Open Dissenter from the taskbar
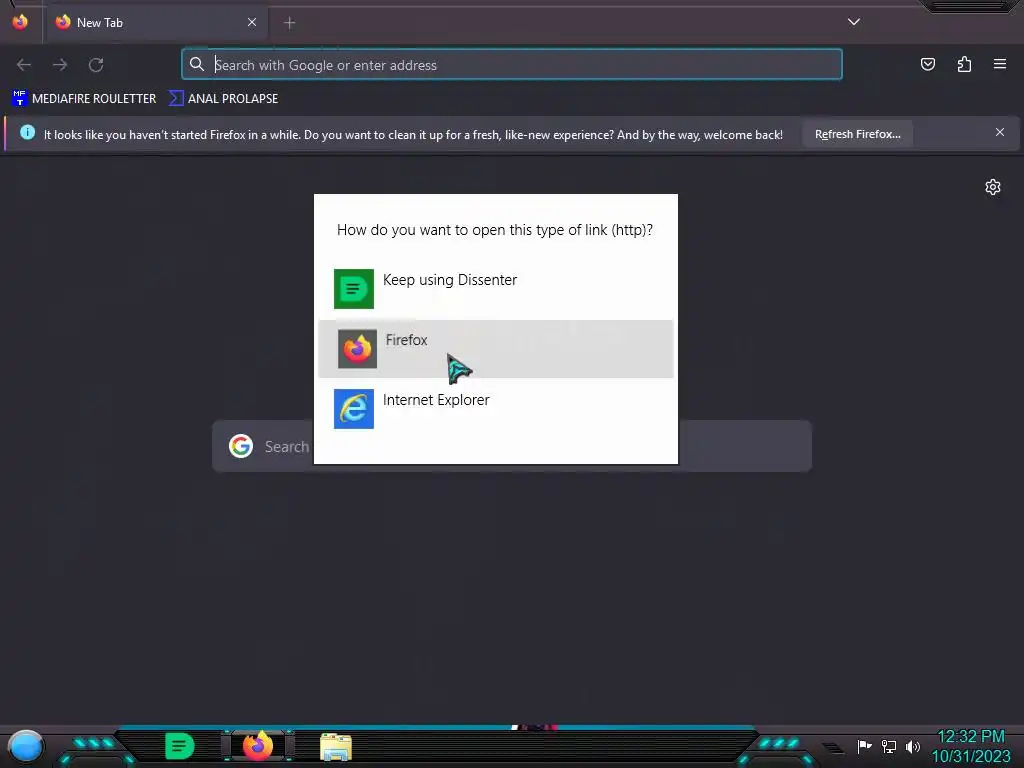Image resolution: width=1024 pixels, height=768 pixels. tap(180, 746)
